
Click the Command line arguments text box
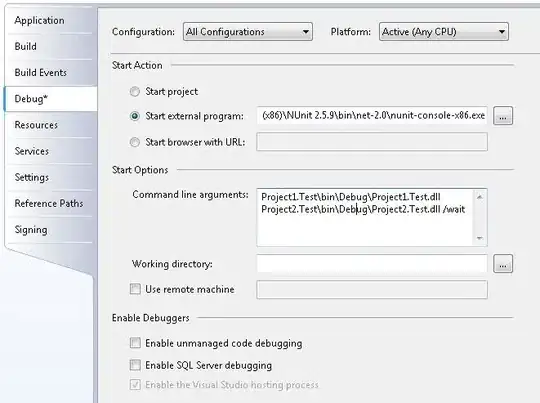point(372,217)
